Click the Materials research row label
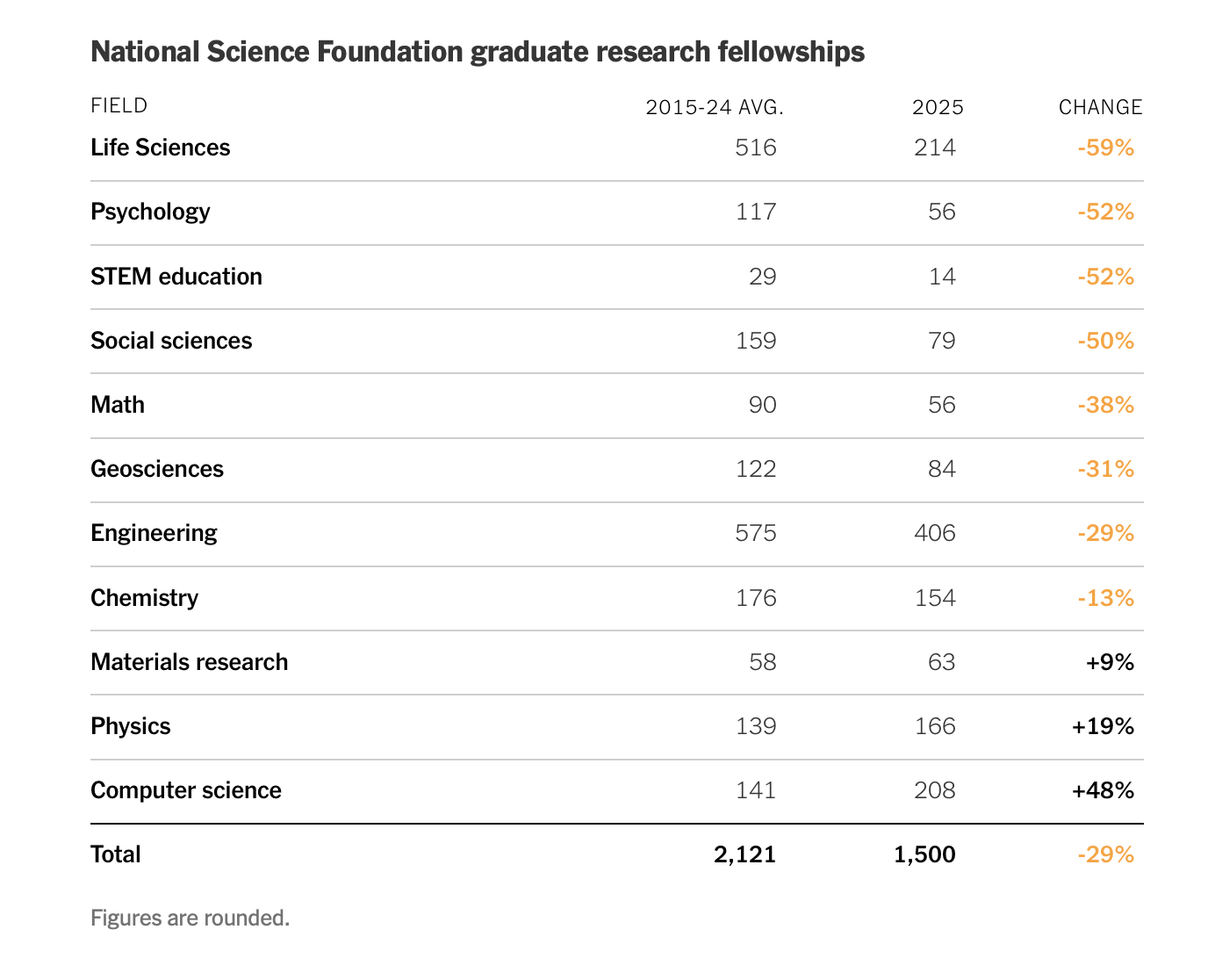The height and width of the screenshot is (980, 1208). [x=189, y=662]
